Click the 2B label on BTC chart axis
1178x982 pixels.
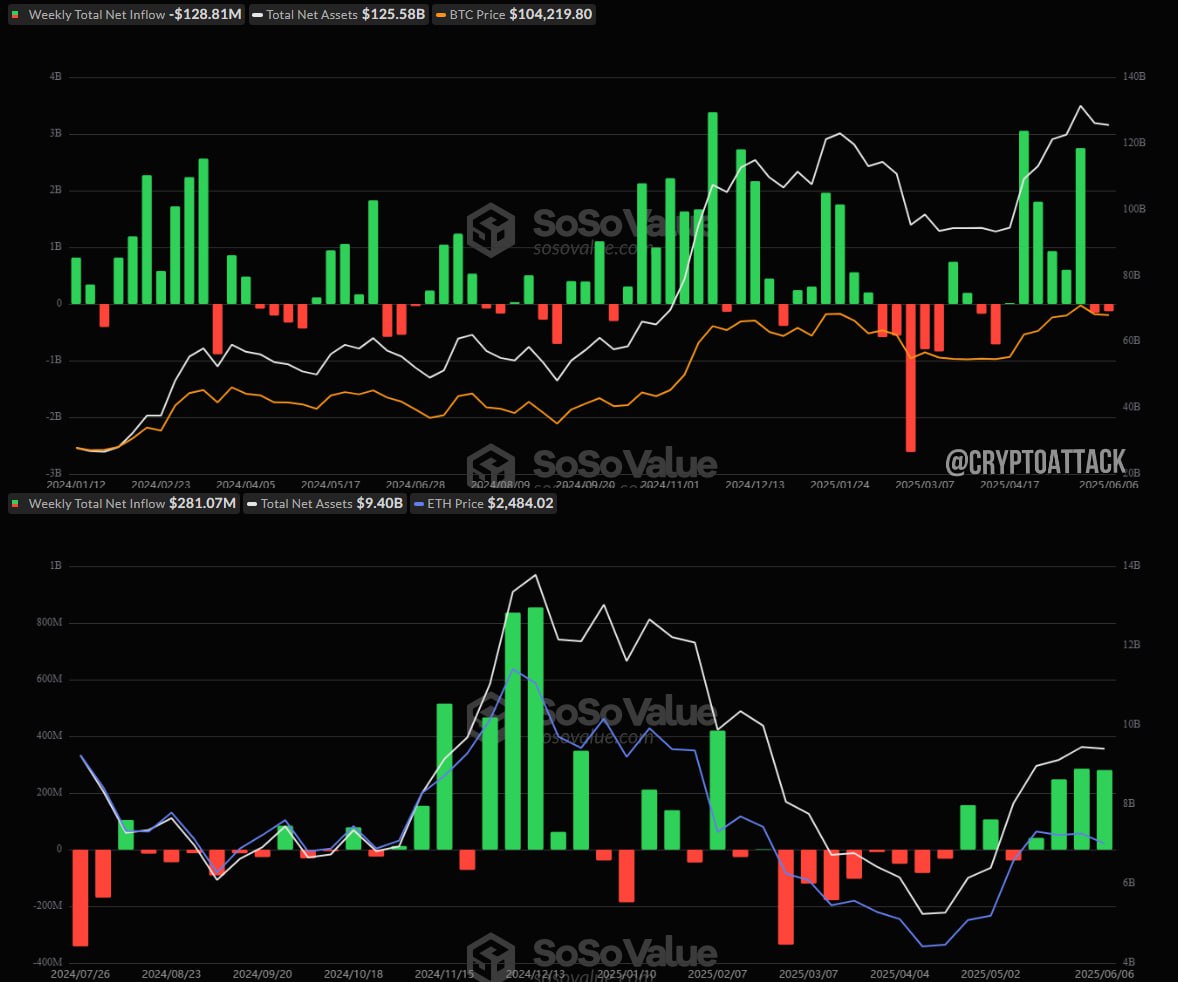55,190
